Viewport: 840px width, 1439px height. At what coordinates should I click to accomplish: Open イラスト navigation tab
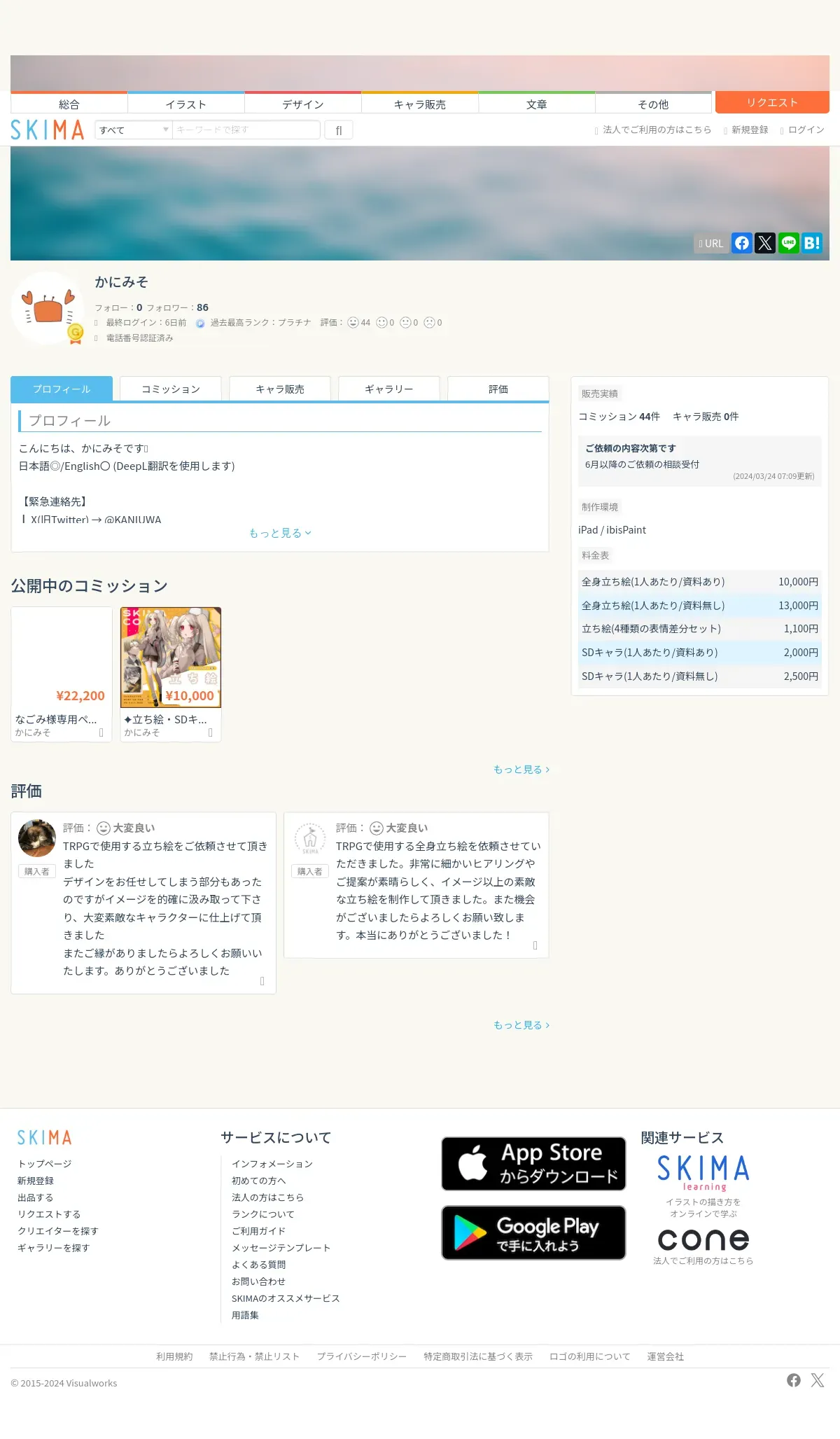tap(186, 103)
